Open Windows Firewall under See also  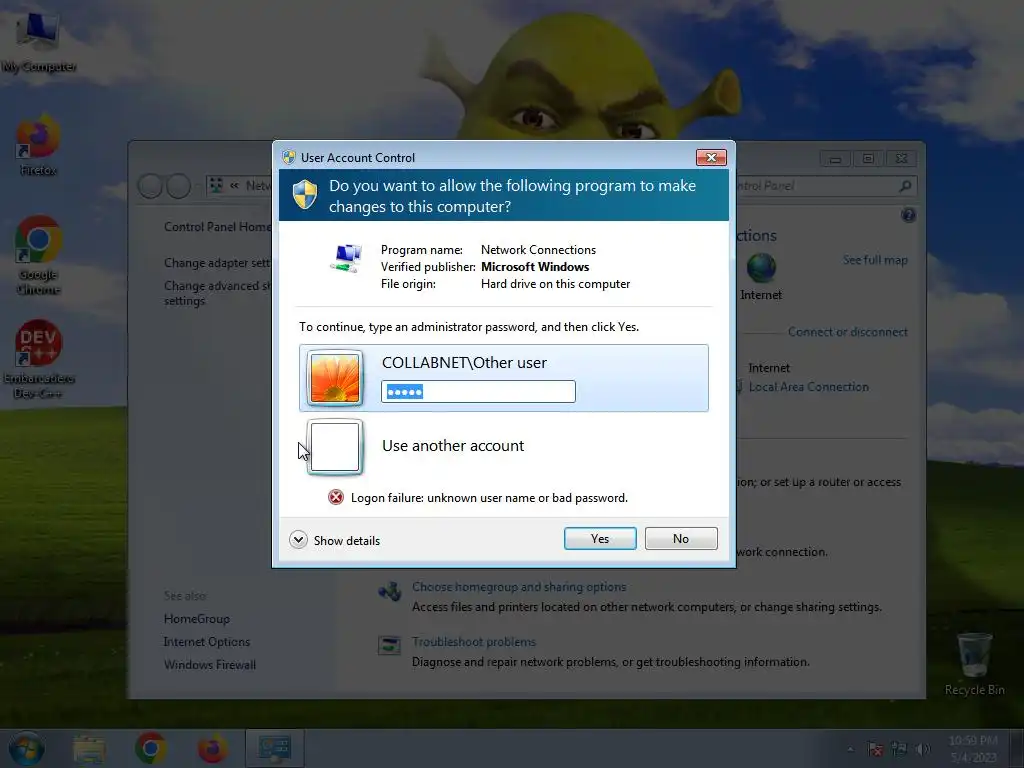(x=210, y=665)
